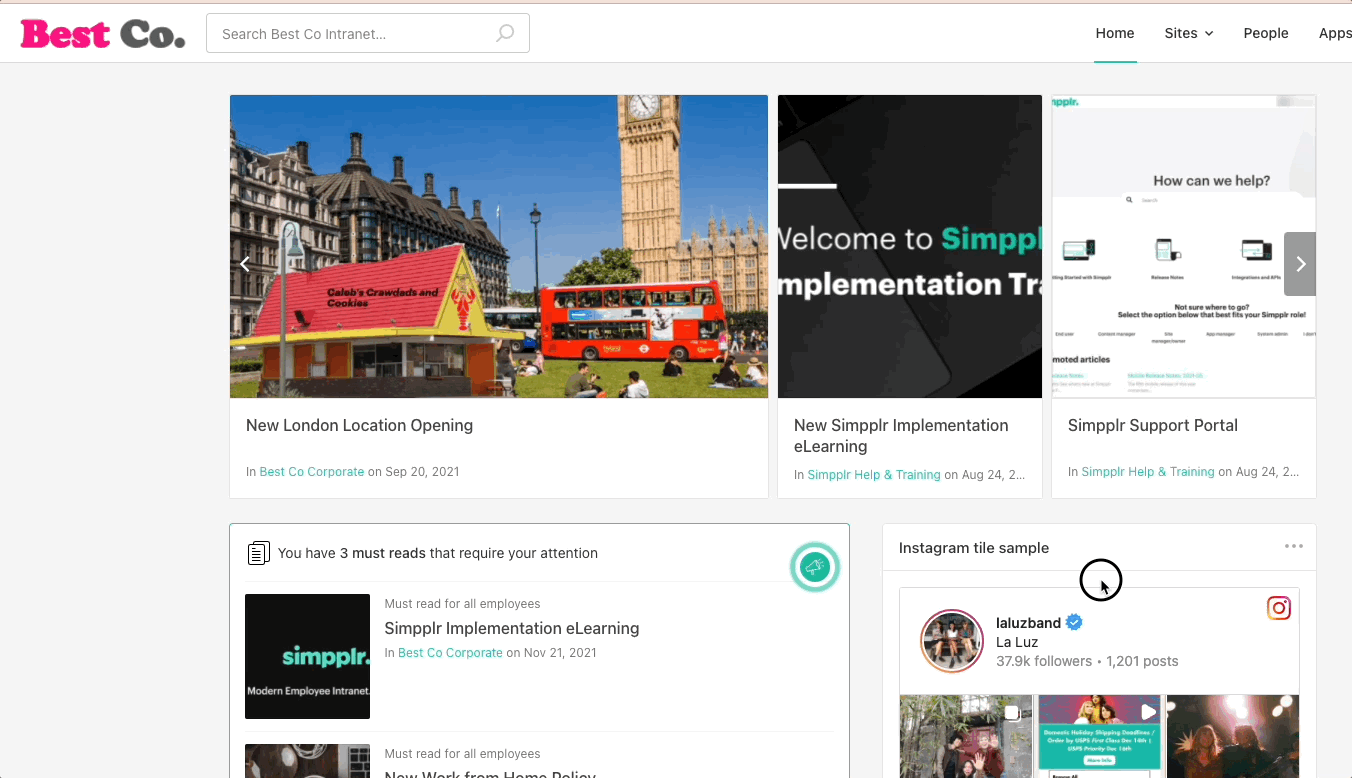
Task: Click the teal megaphone announcement icon
Action: click(x=815, y=567)
